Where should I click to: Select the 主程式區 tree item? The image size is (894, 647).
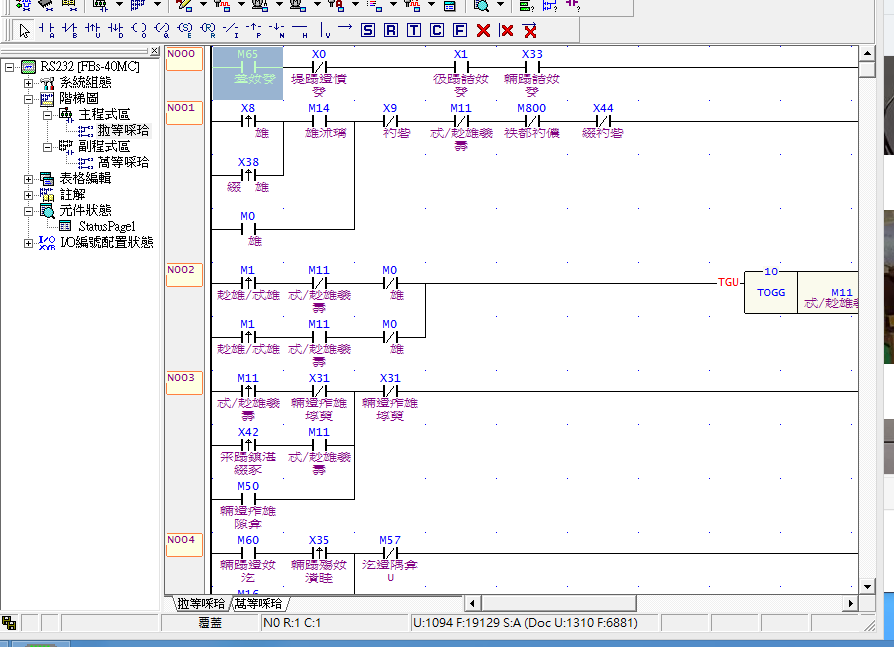[x=104, y=115]
